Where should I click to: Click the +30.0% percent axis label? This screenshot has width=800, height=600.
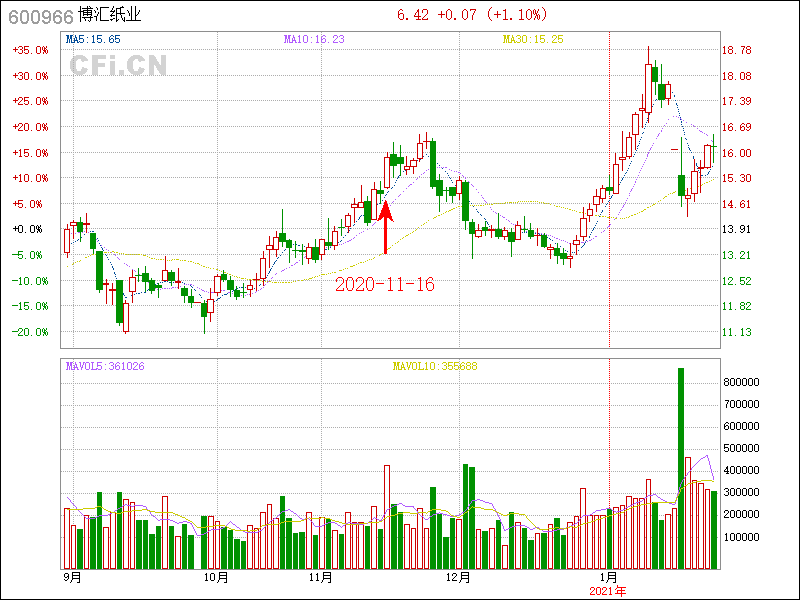click(31, 76)
